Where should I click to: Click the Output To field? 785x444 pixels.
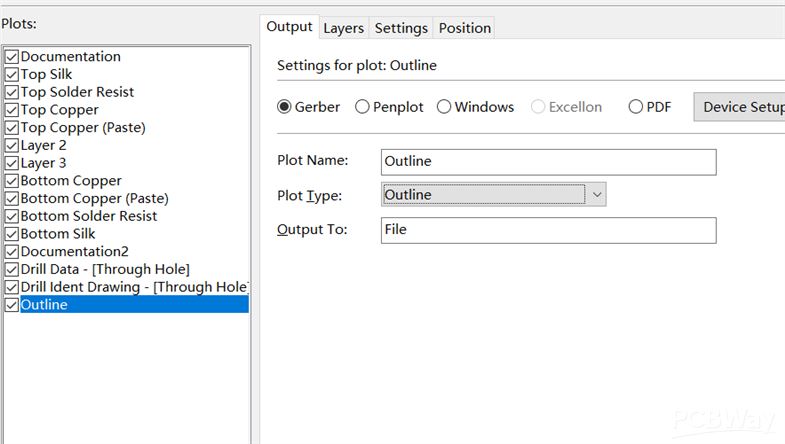click(549, 230)
